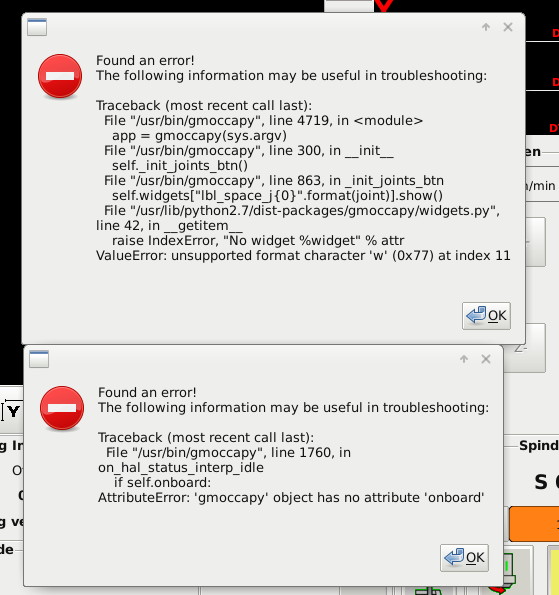559x595 pixels.
Task: Click the red stop icon in lower dialog
Action: click(62, 408)
